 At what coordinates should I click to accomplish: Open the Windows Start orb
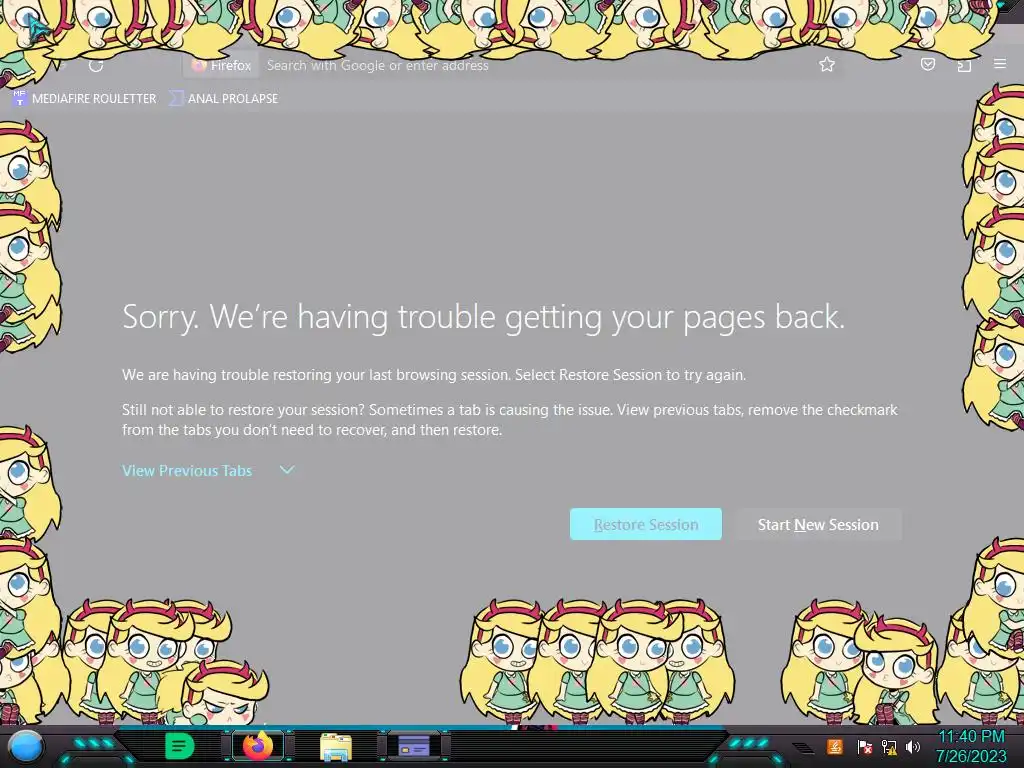(x=26, y=746)
